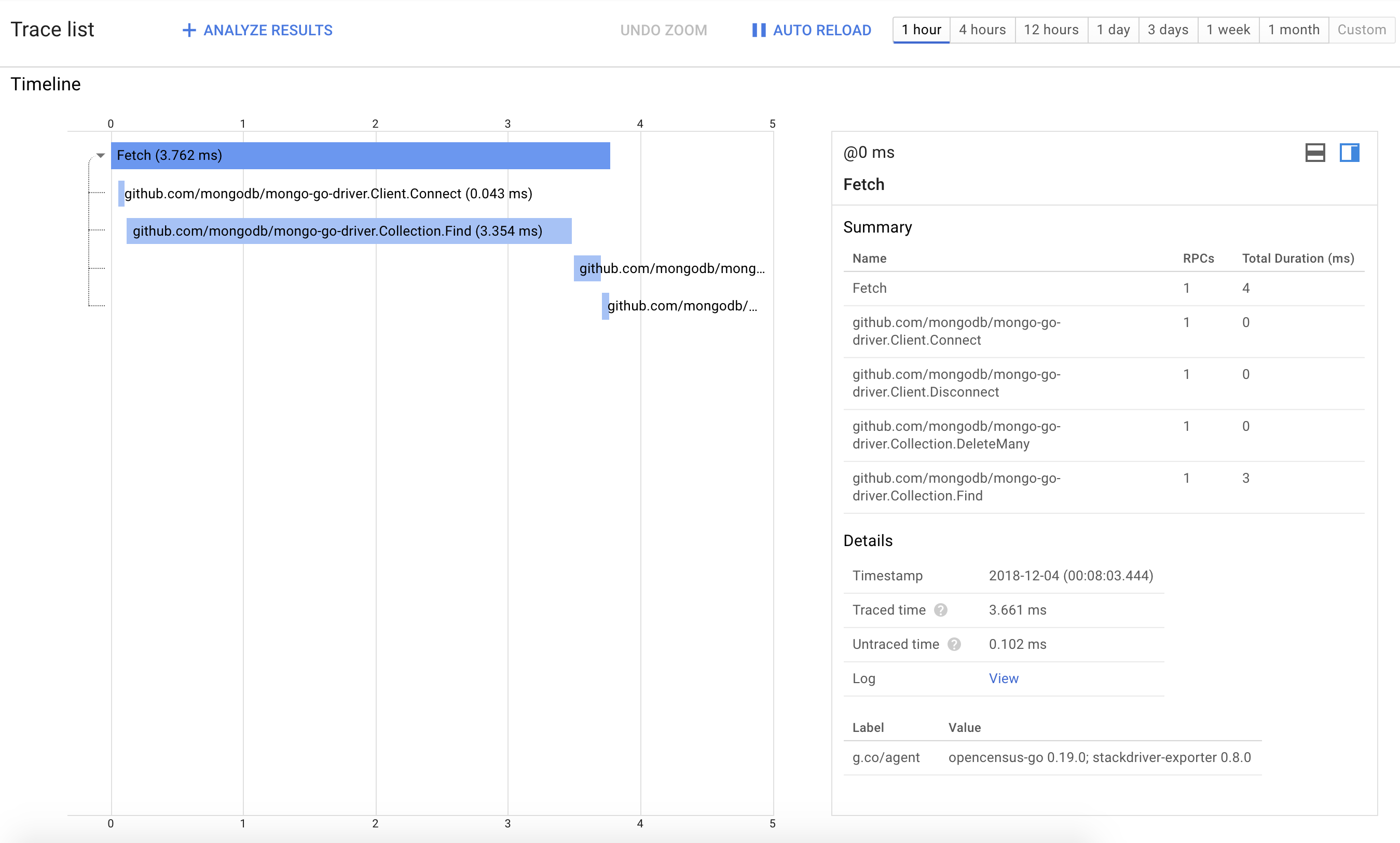Select the 1 hour time range
This screenshot has height=843, width=1400.
click(x=921, y=30)
